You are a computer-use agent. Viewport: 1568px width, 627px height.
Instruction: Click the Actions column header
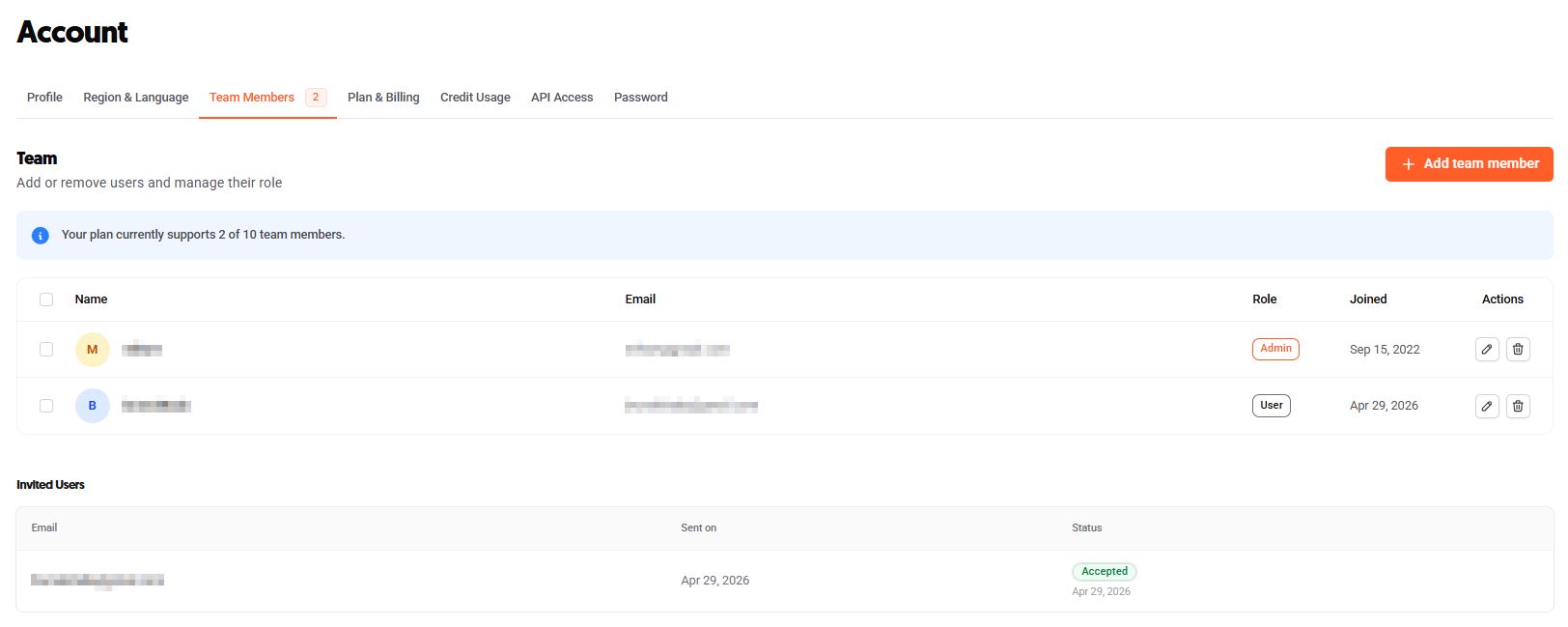click(x=1502, y=299)
